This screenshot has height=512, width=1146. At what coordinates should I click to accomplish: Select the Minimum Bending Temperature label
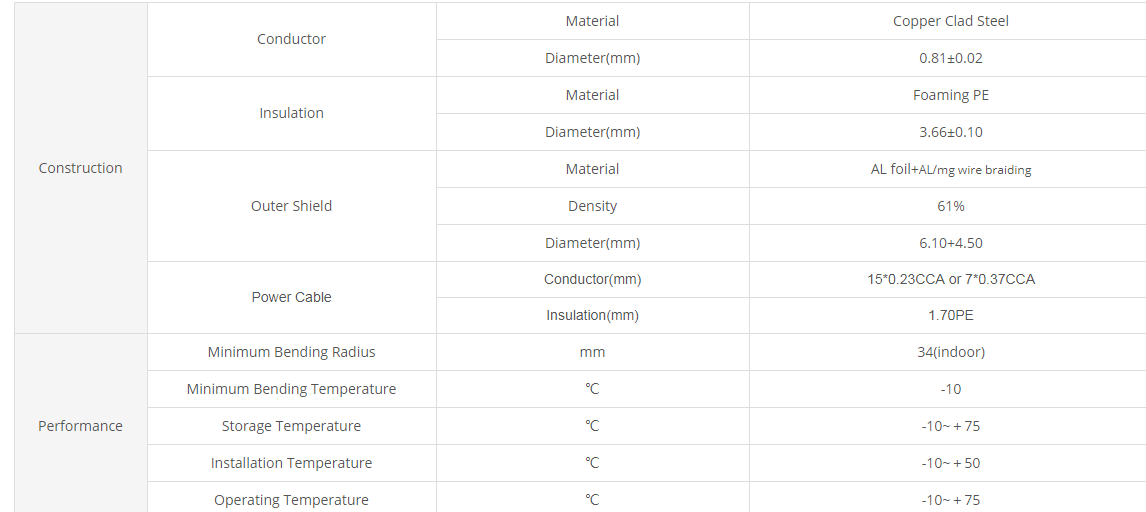292,389
